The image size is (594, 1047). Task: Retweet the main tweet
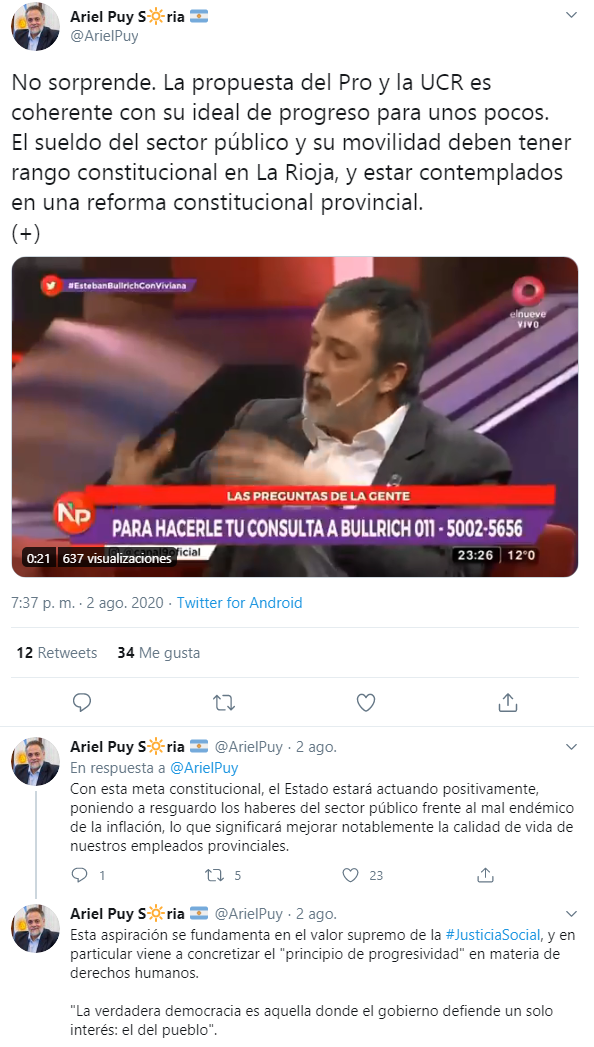[x=224, y=702]
